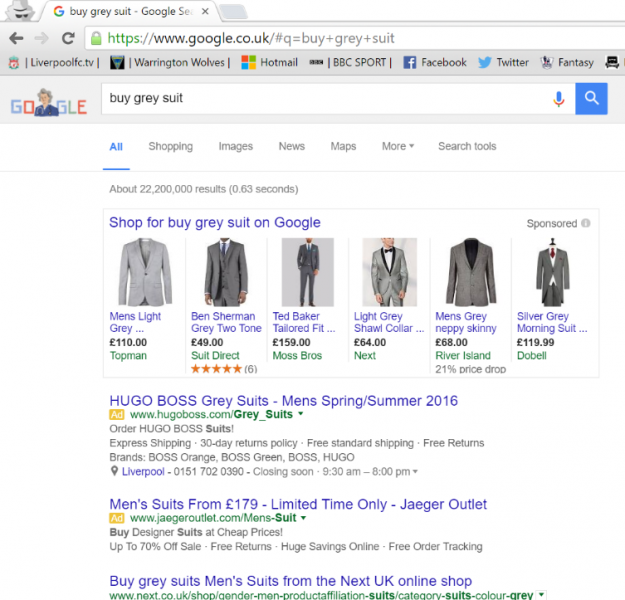Open the 'Mens Light Grey ...' product link

coord(135,322)
